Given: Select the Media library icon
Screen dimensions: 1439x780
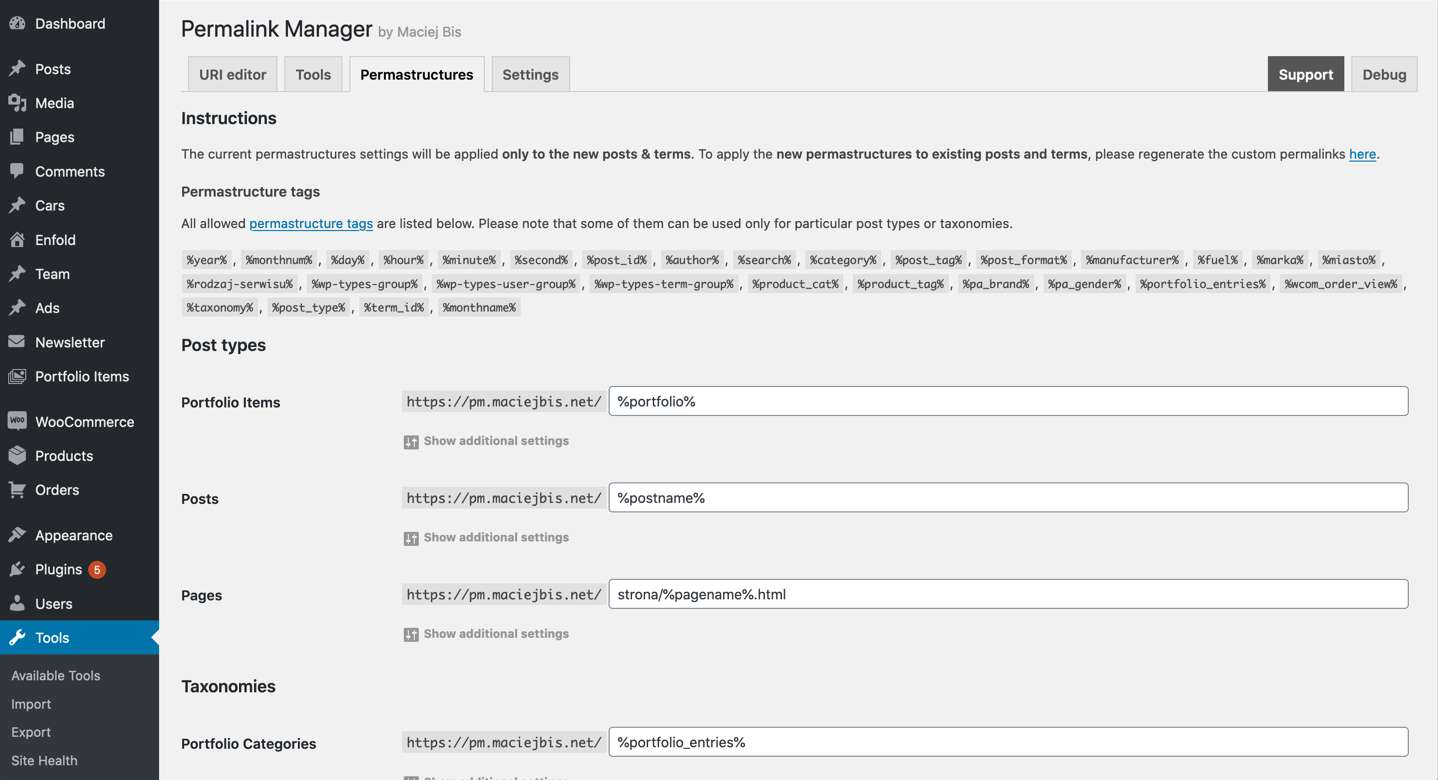Looking at the screenshot, I should pos(16,102).
